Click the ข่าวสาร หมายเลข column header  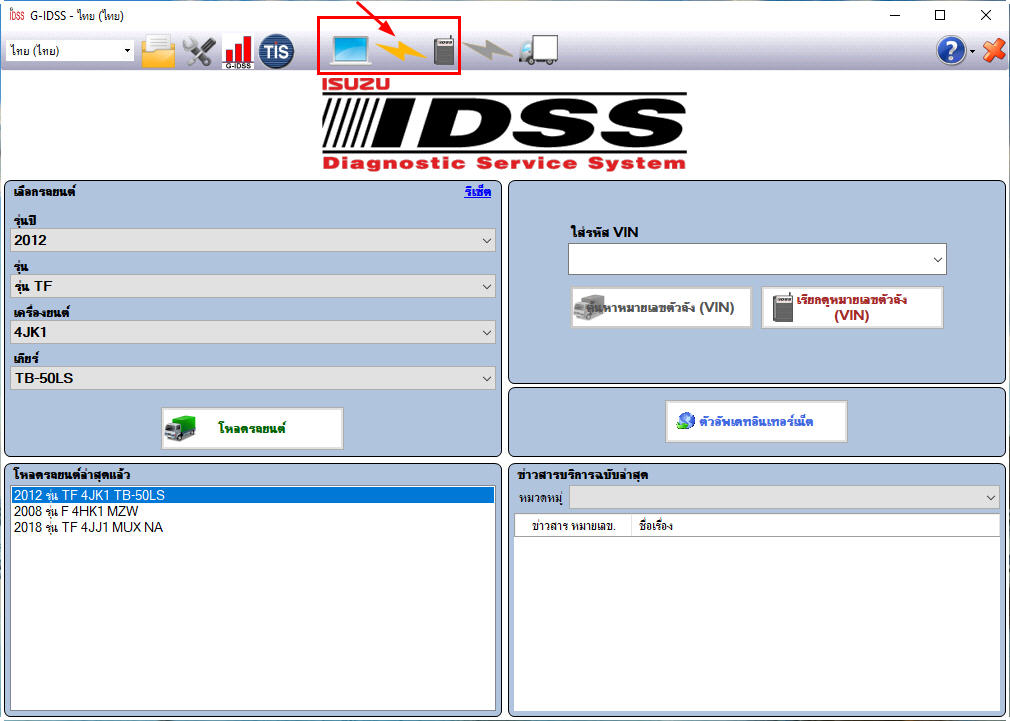573,526
